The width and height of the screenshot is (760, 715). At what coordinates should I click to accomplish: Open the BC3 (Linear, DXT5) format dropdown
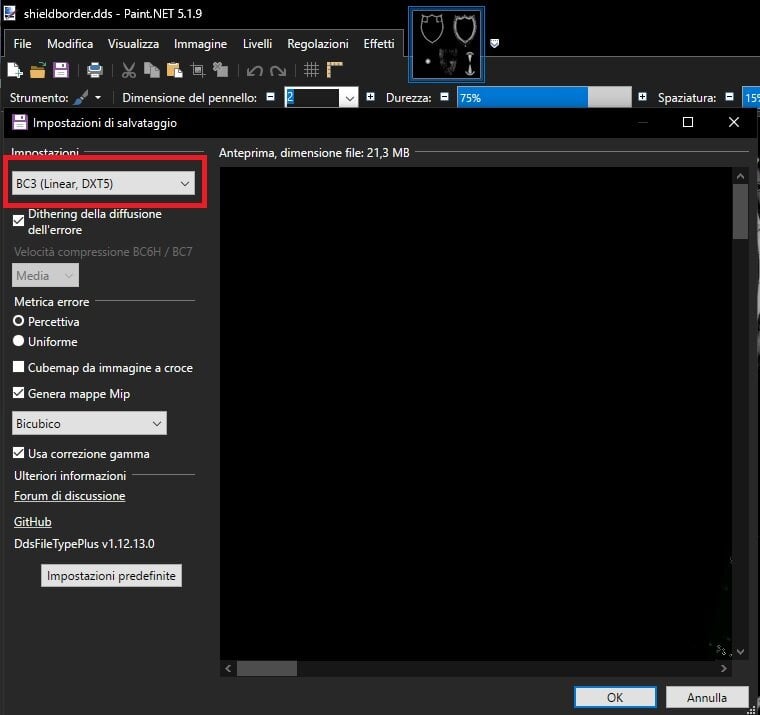click(x=103, y=183)
